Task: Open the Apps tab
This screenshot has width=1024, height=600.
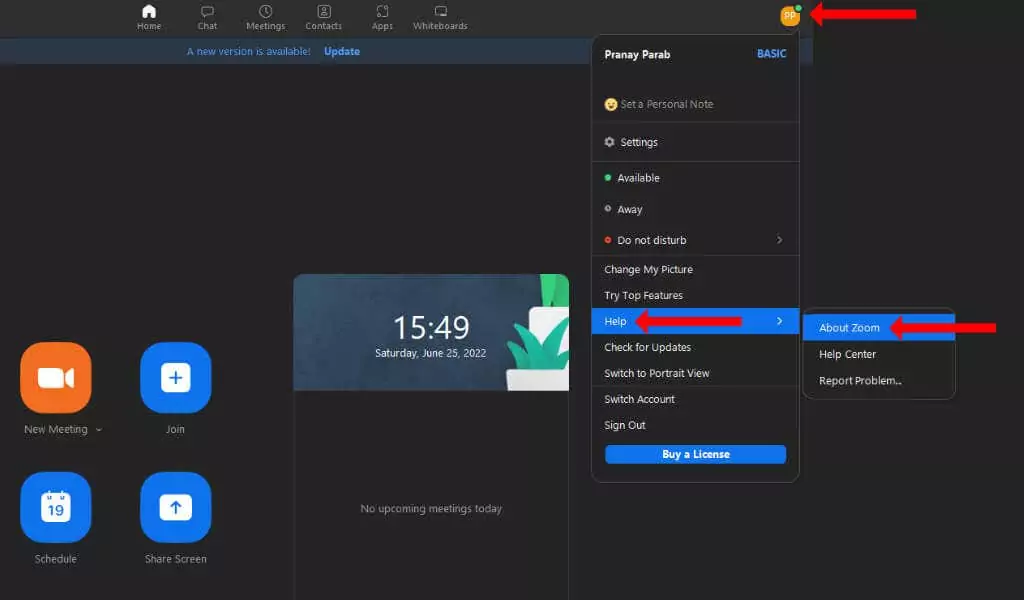Action: [x=382, y=17]
